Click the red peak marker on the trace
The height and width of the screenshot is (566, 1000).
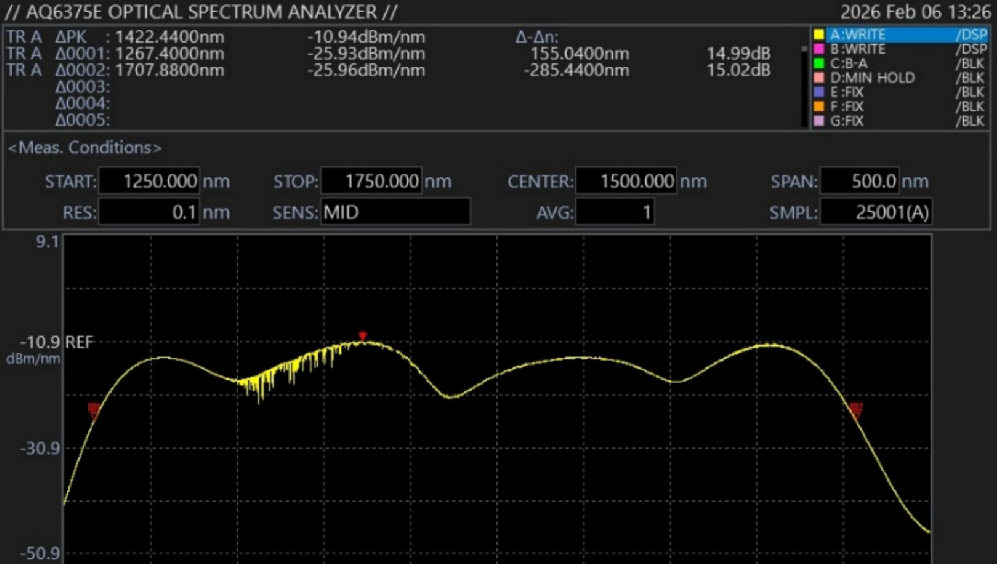363,336
